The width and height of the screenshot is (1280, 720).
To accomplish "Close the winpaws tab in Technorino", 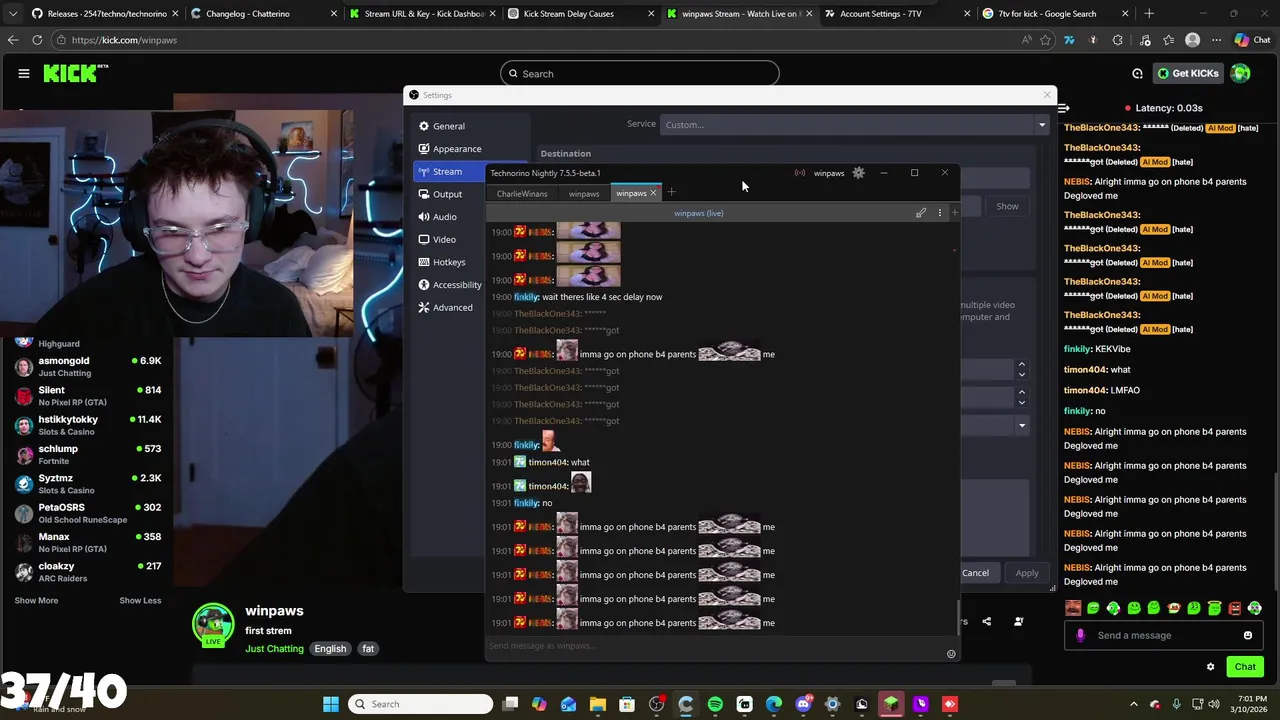I will point(653,193).
